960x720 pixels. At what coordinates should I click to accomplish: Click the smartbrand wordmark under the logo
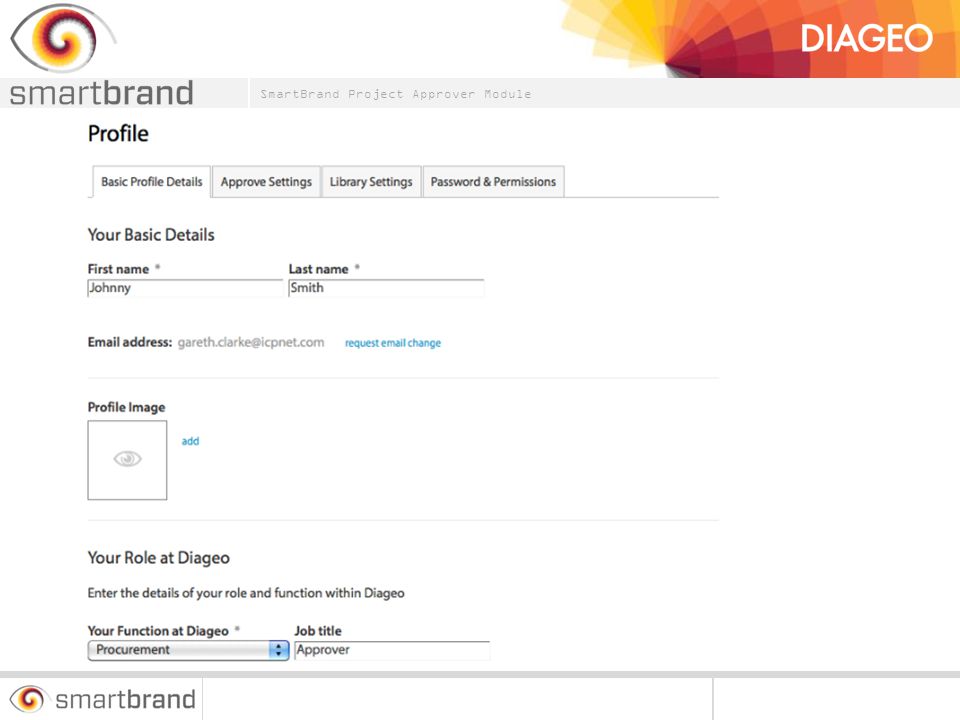pyautogui.click(x=102, y=93)
